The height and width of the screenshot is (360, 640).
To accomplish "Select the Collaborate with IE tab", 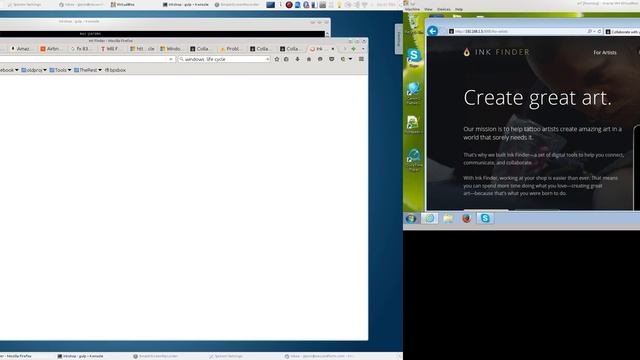I will coord(622,32).
